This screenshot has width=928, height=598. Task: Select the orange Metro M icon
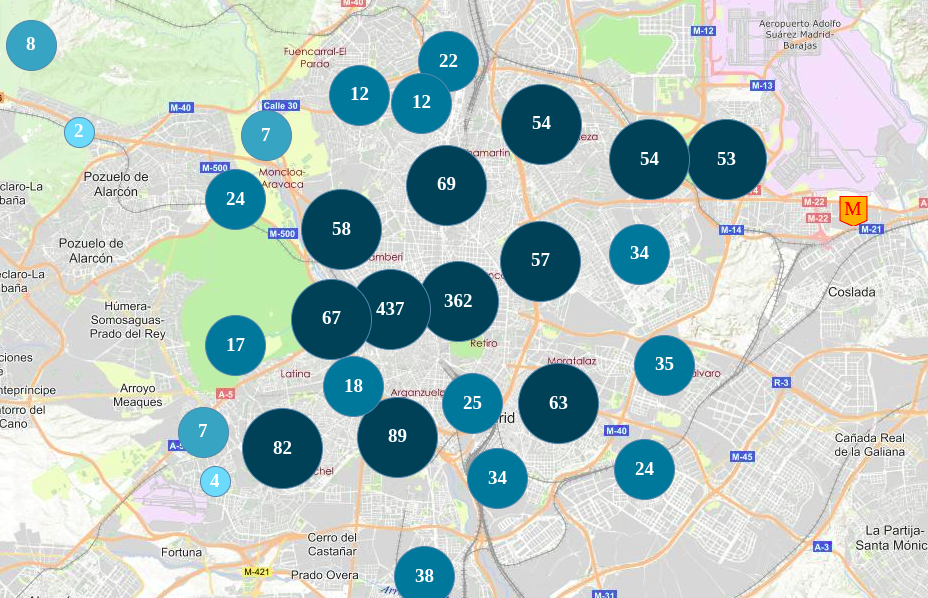pyautogui.click(x=853, y=210)
